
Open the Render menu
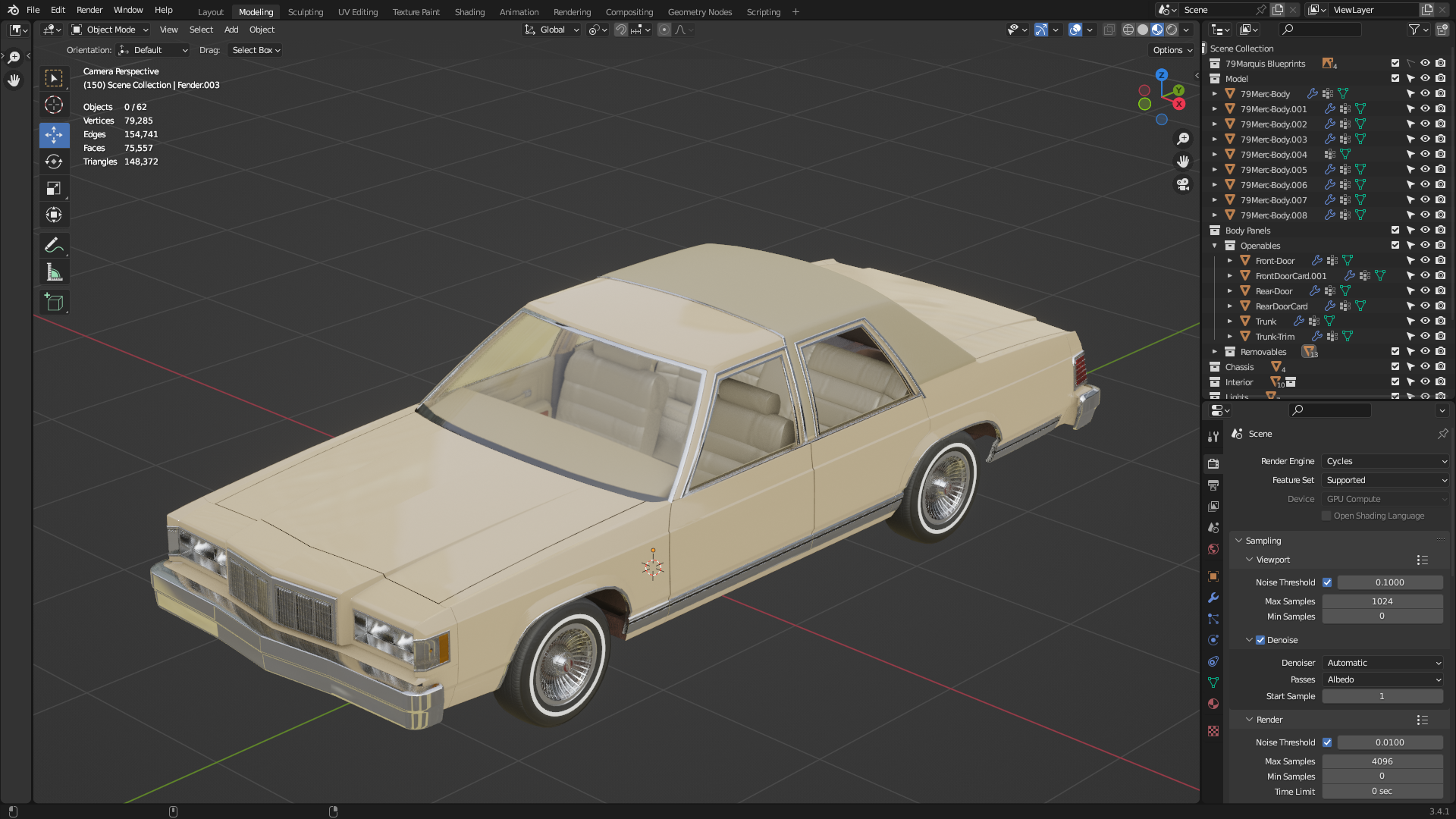89,10
